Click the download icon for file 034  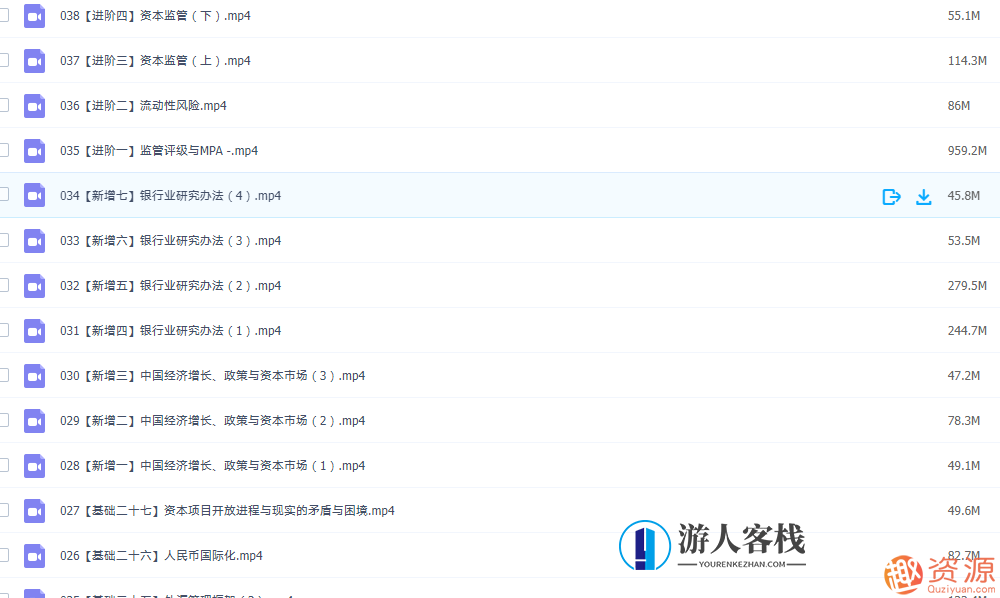pos(923,196)
